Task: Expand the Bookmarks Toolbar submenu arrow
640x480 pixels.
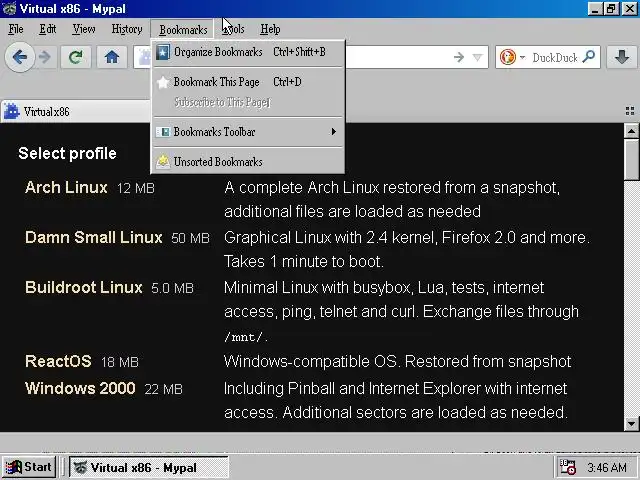Action: pyautogui.click(x=333, y=131)
